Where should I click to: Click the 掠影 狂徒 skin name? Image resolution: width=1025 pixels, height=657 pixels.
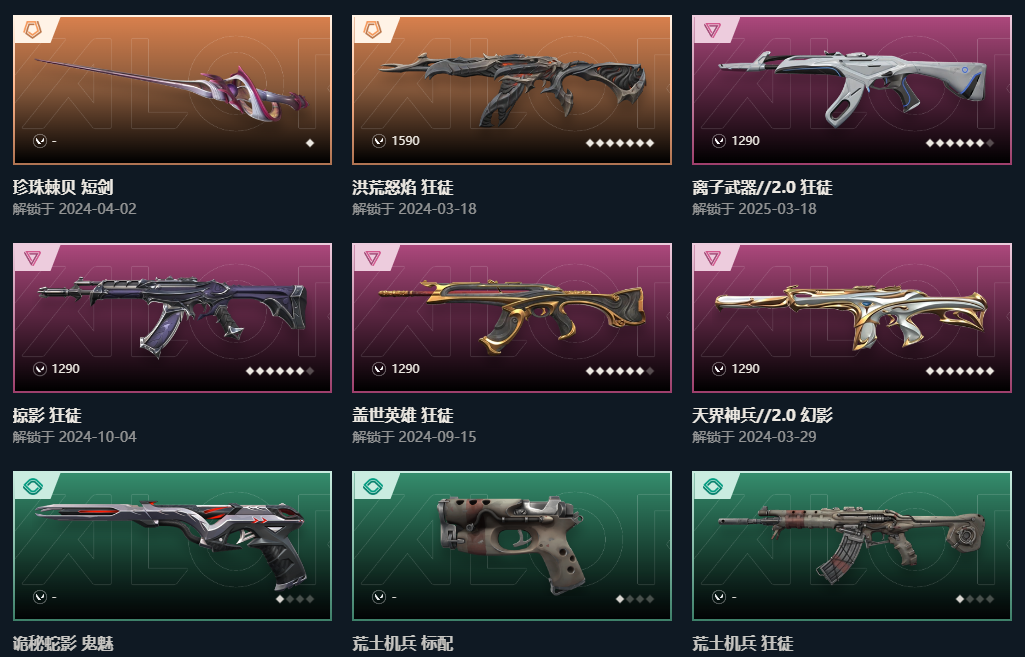tap(47, 415)
